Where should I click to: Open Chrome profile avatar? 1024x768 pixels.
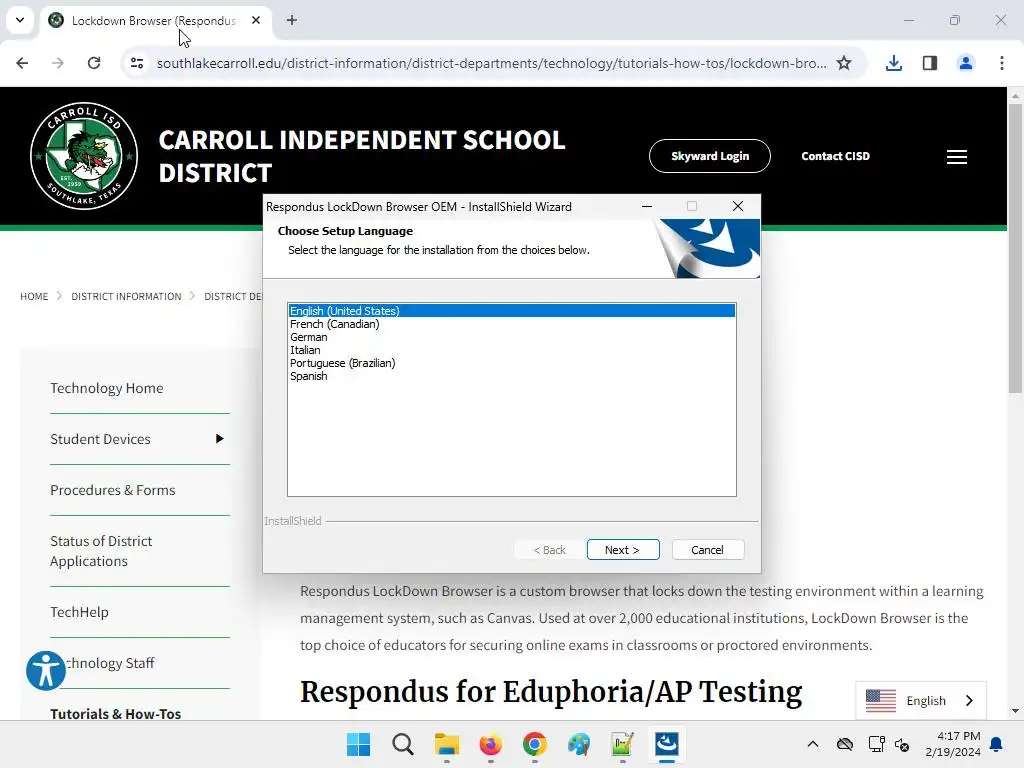coord(965,63)
